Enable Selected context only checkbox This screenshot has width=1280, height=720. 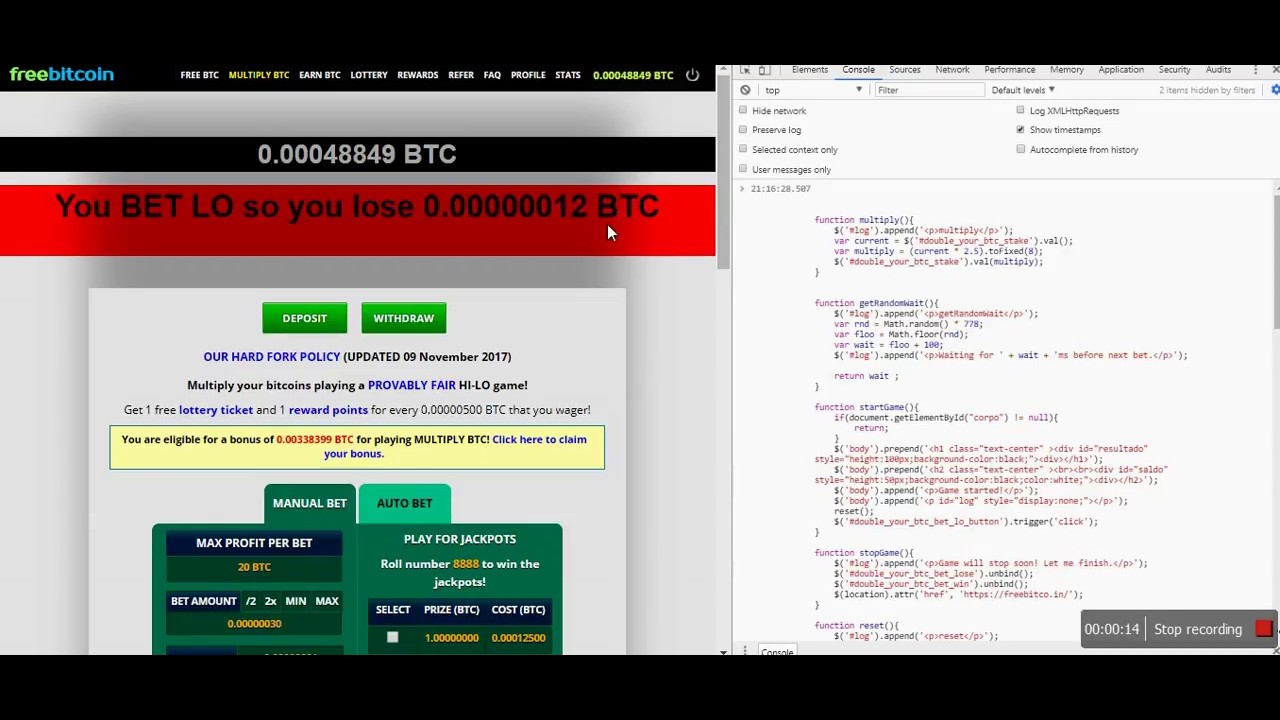(743, 150)
